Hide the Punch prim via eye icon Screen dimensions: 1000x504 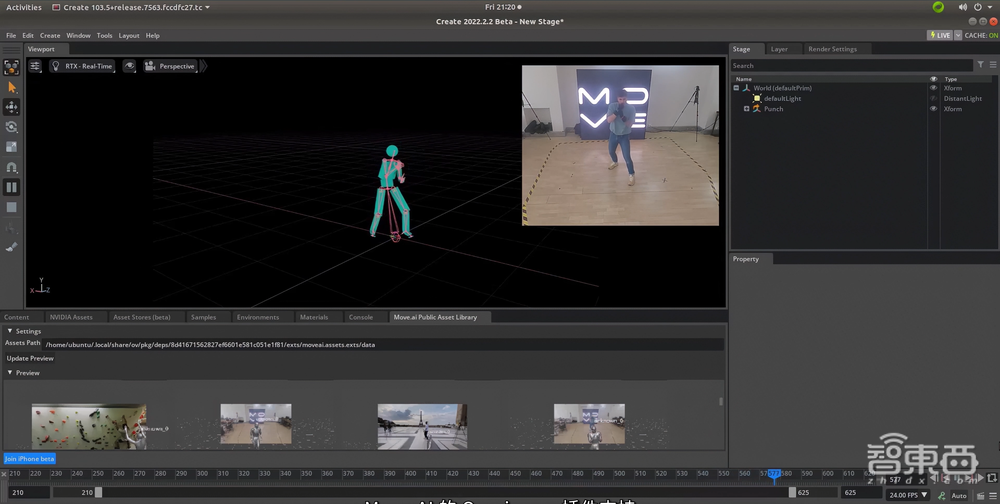click(x=934, y=109)
